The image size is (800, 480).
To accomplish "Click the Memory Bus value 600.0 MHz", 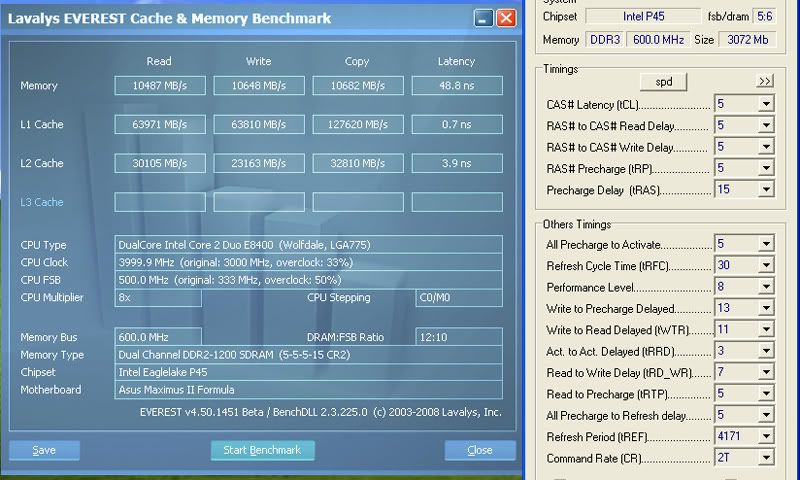I will pyautogui.click(x=158, y=337).
